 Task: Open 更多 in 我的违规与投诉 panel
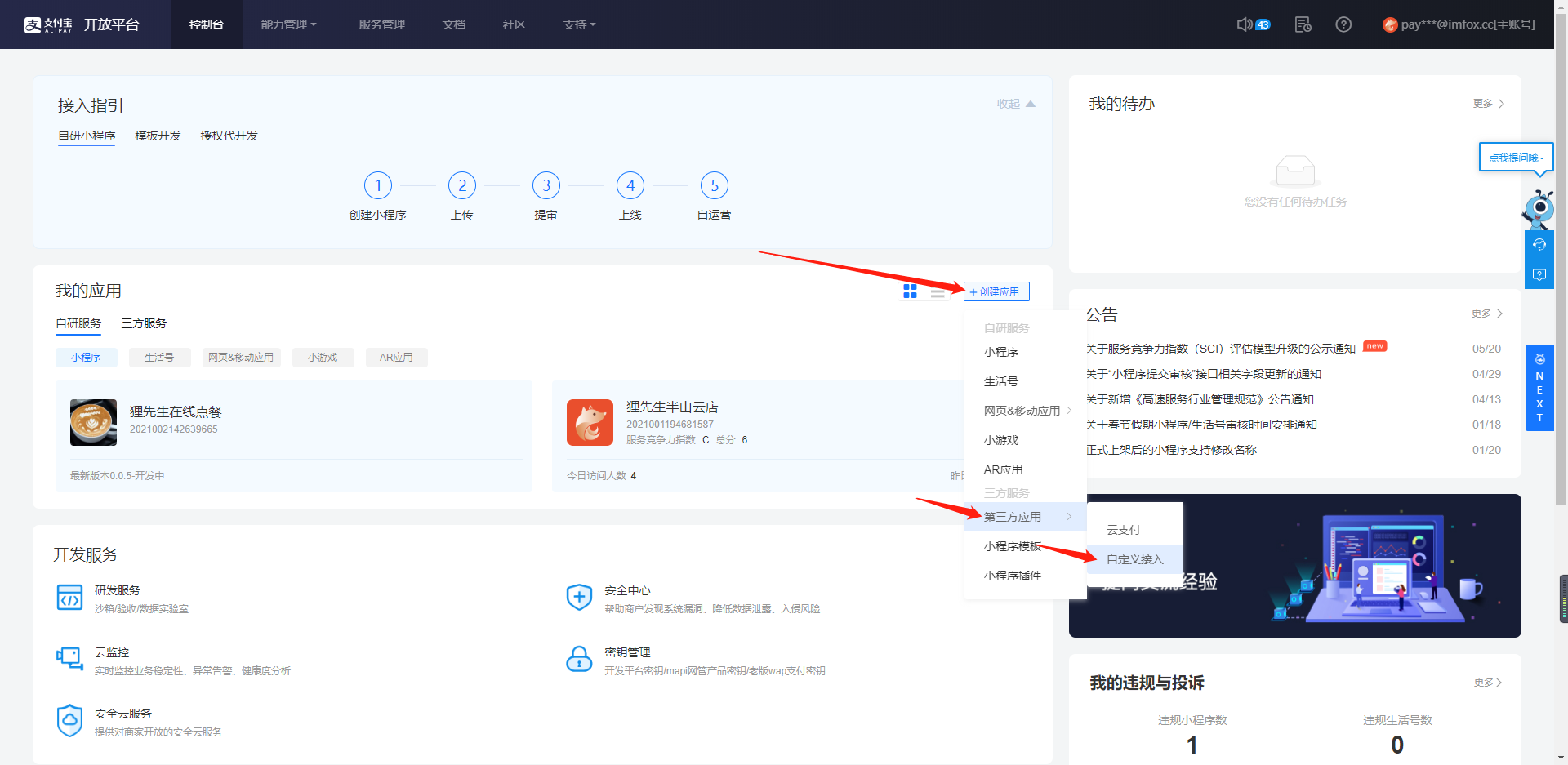point(1488,683)
